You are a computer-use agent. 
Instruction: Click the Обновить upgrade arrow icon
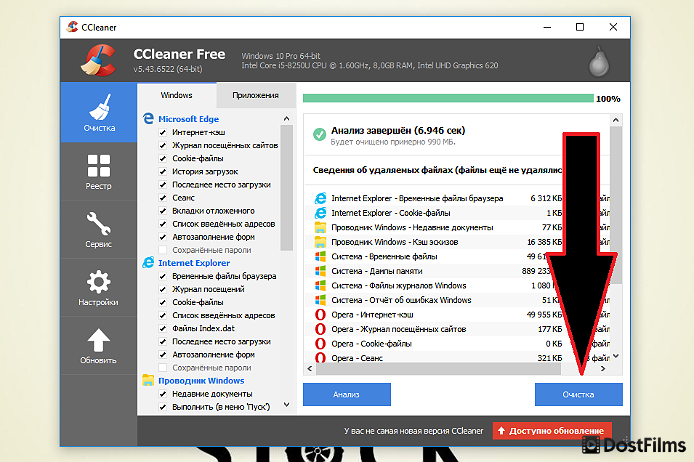coord(98,340)
